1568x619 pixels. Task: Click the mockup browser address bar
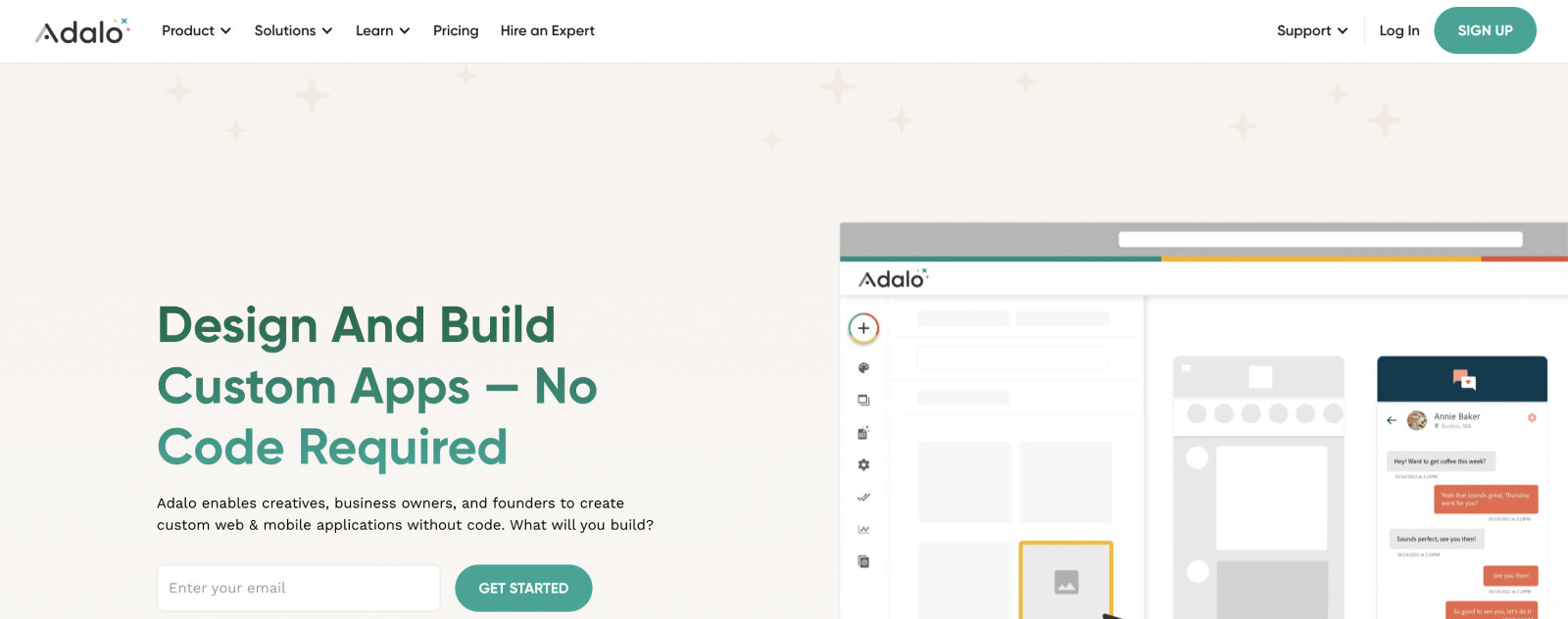tap(1320, 239)
